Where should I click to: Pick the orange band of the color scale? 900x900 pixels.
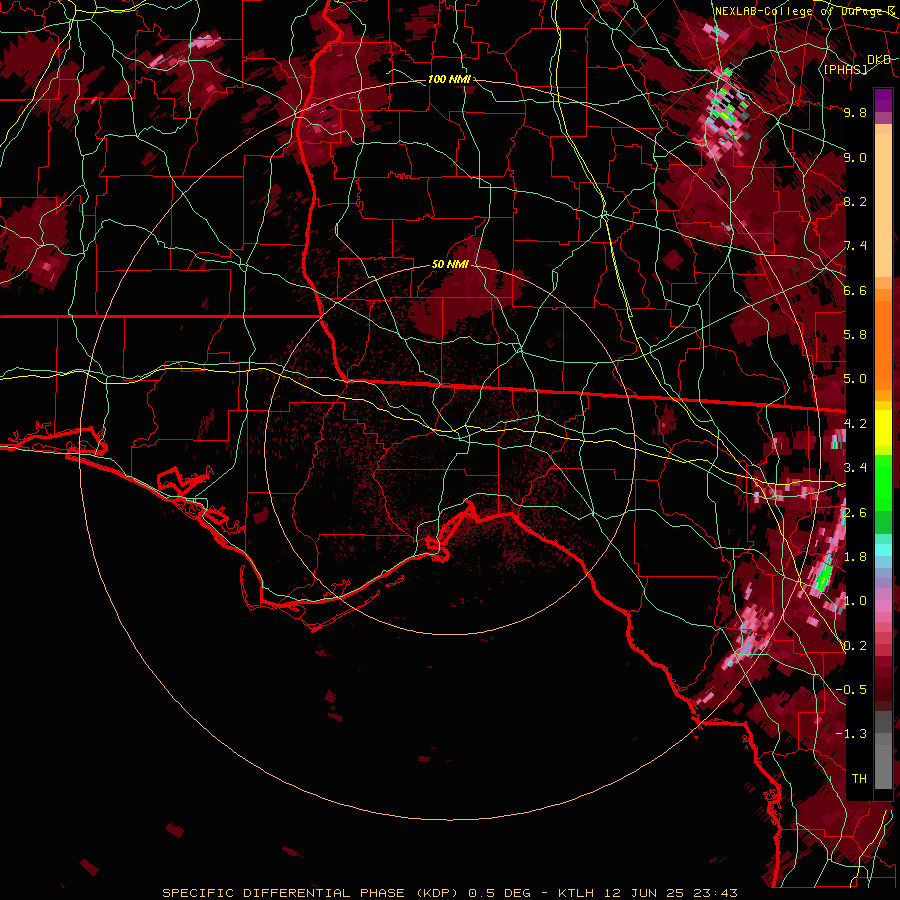tap(883, 345)
